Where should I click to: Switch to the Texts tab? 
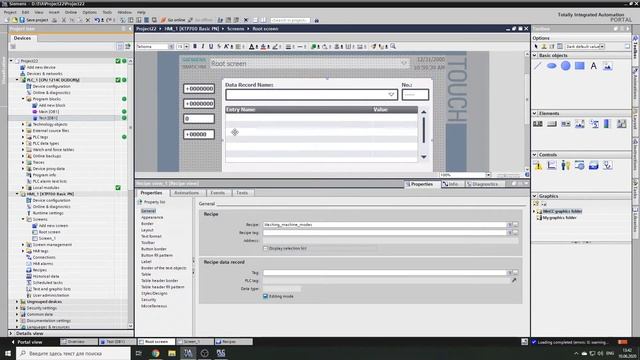pyautogui.click(x=242, y=193)
